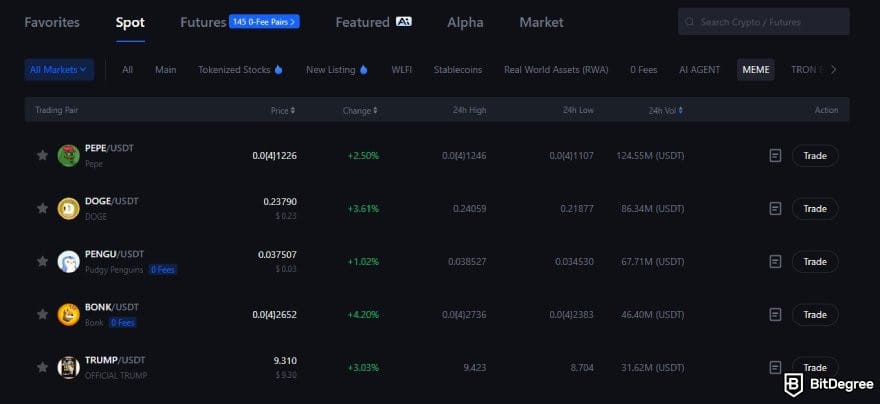Open details icon for PEPE/USDT row
This screenshot has height=404, width=880.
pos(775,155)
